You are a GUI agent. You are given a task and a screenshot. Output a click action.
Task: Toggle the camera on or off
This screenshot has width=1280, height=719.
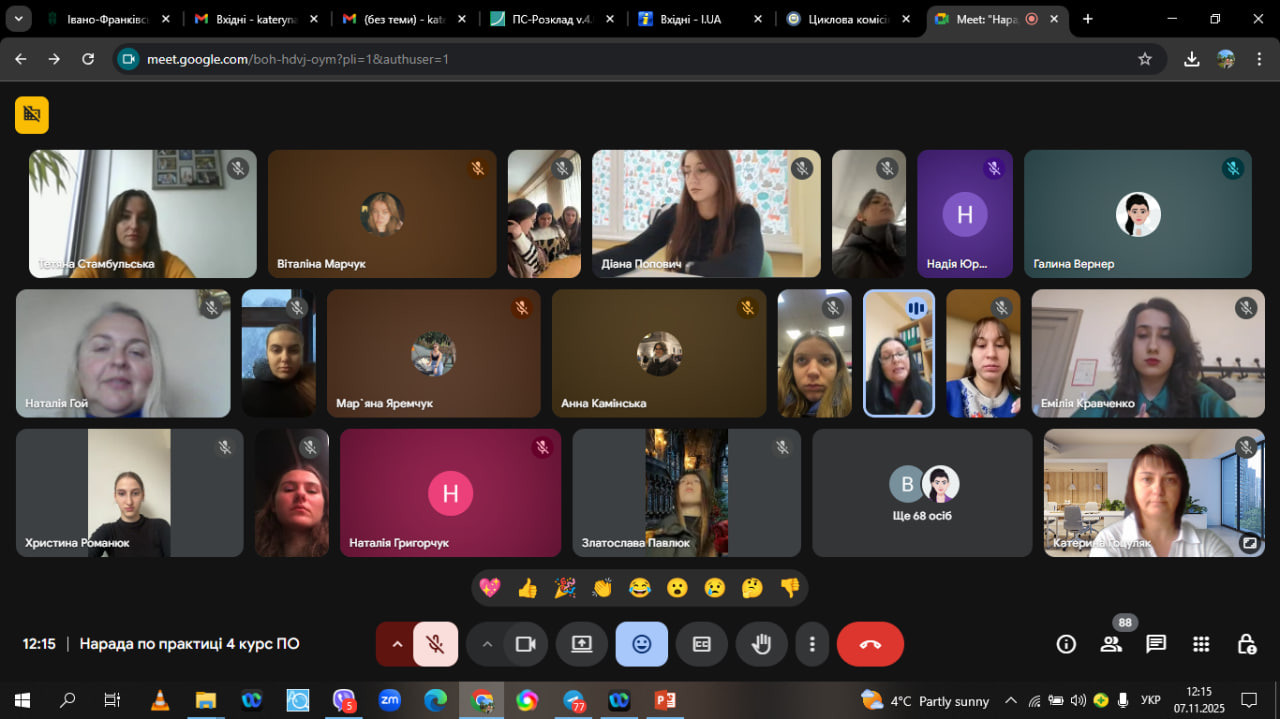525,644
